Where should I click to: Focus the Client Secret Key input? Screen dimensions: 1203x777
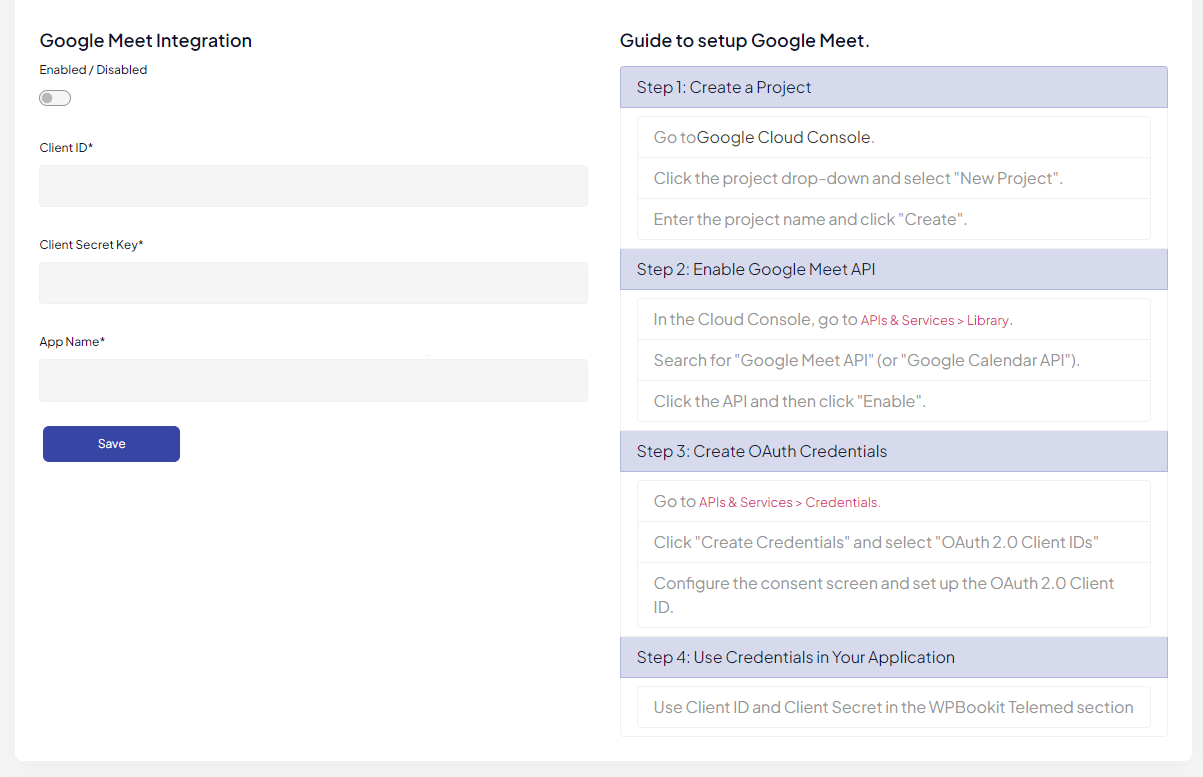click(313, 283)
